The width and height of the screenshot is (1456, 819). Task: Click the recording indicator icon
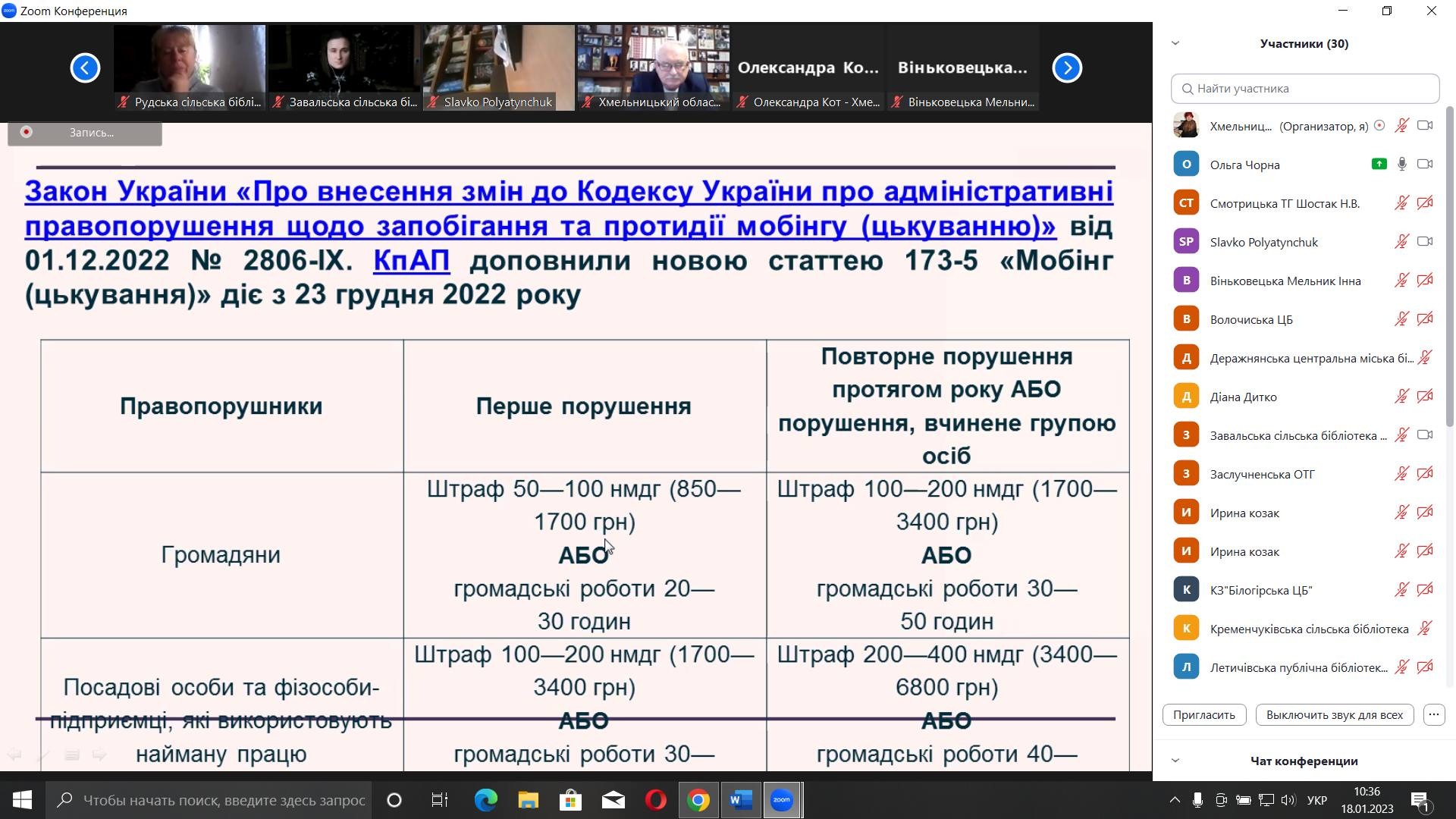click(27, 132)
